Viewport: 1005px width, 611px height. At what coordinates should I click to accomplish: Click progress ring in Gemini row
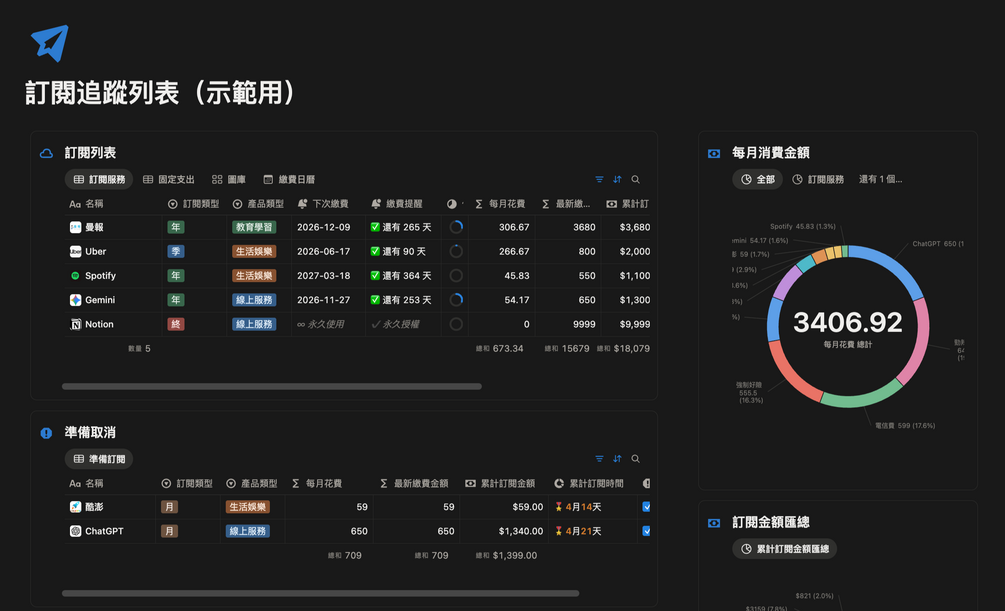[x=456, y=300]
